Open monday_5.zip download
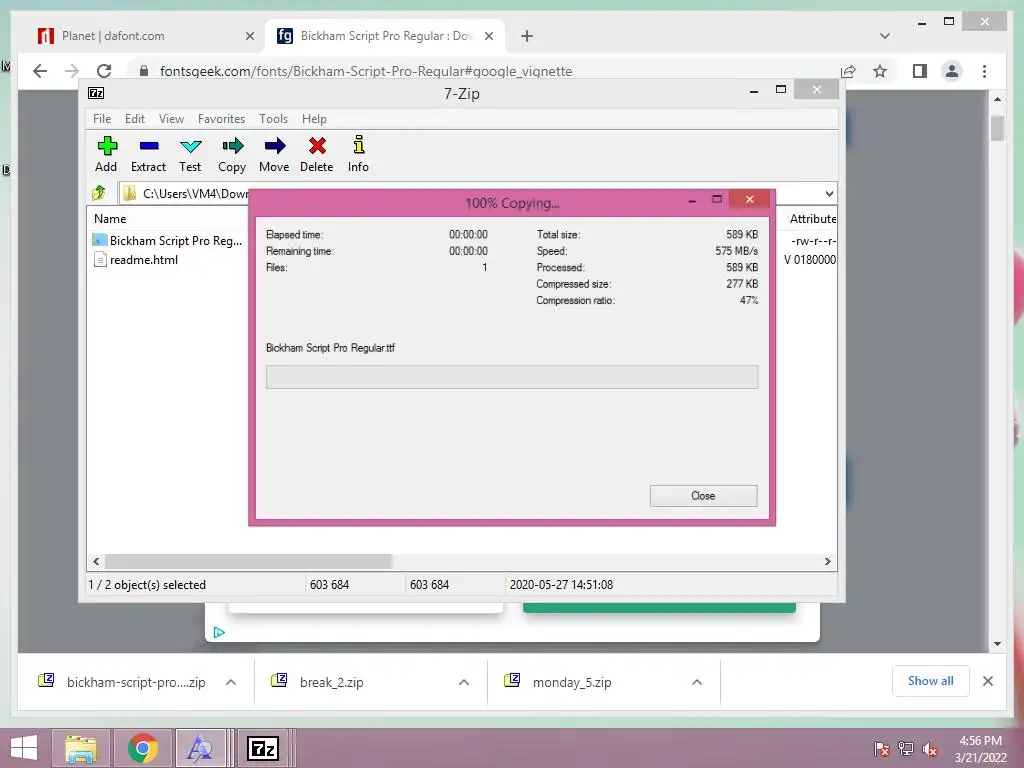The image size is (1024, 768). [x=558, y=682]
